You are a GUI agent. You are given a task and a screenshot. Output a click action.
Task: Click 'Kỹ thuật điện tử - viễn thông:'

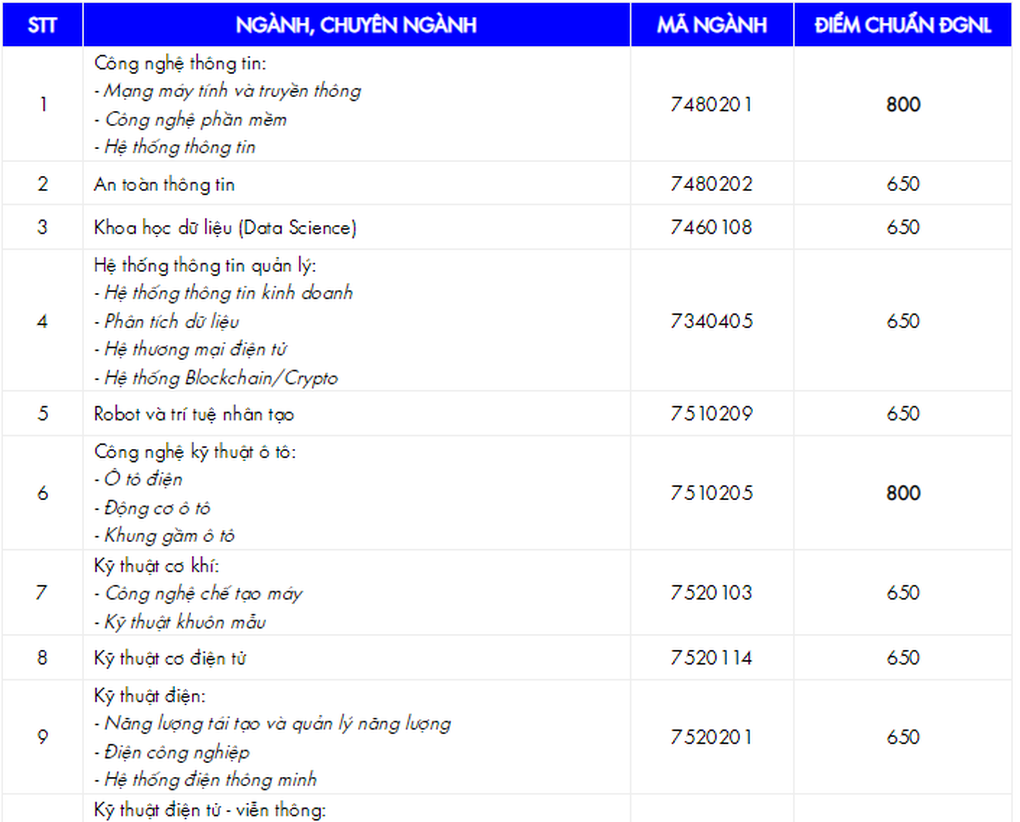[209, 811]
